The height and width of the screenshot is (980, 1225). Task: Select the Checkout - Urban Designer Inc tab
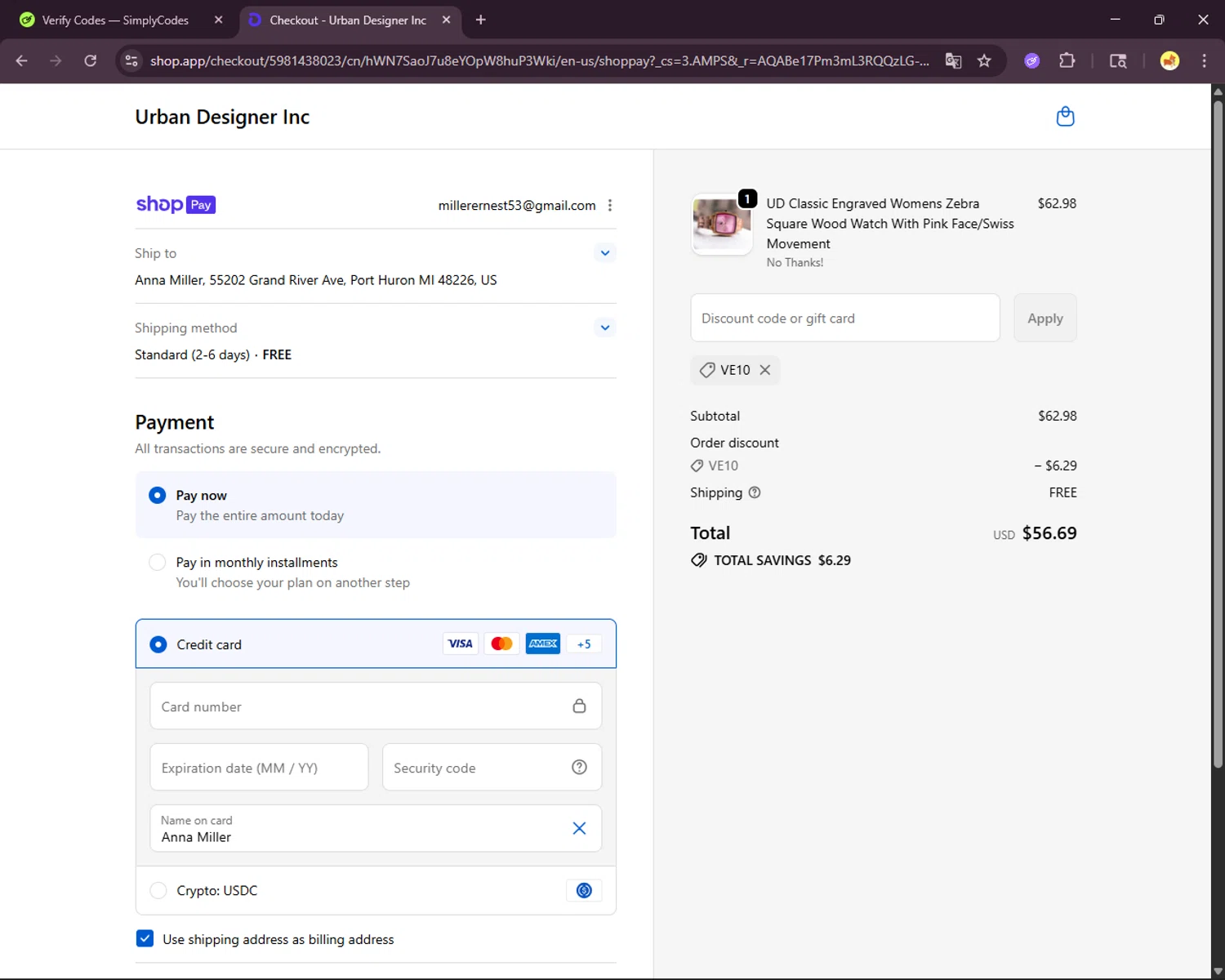(348, 20)
